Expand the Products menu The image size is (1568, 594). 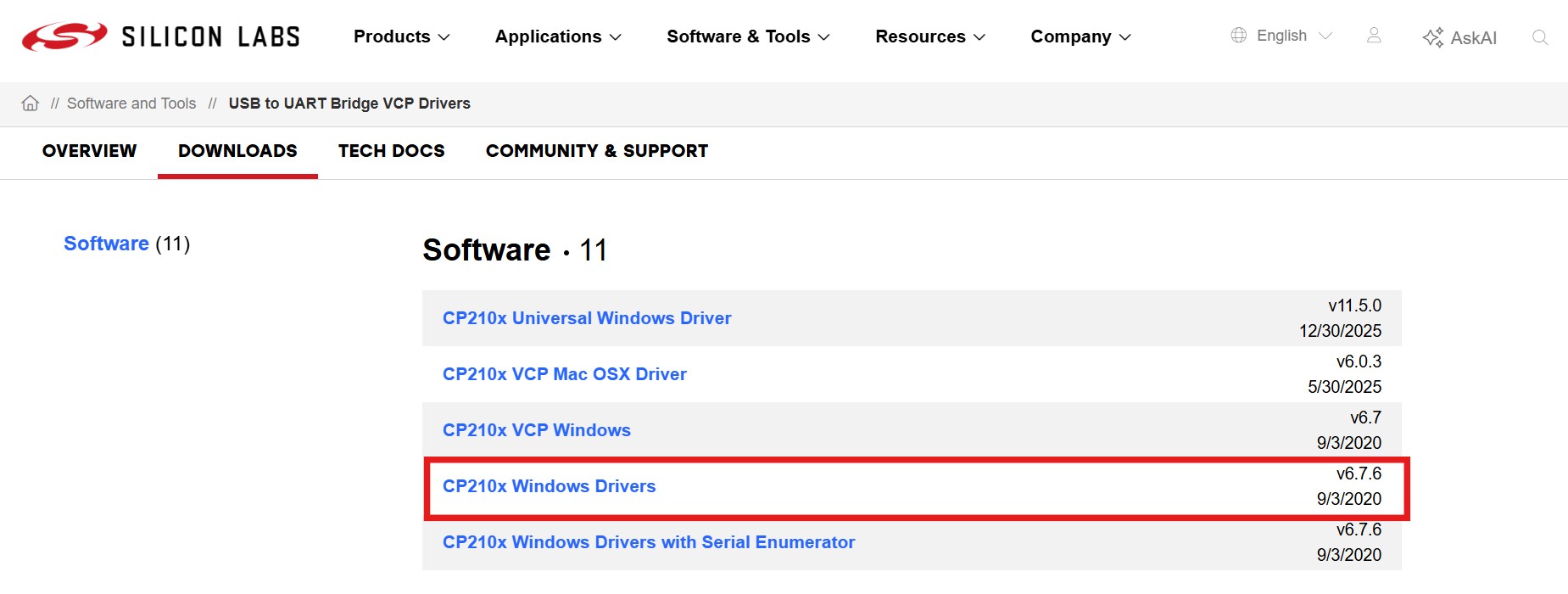(402, 36)
